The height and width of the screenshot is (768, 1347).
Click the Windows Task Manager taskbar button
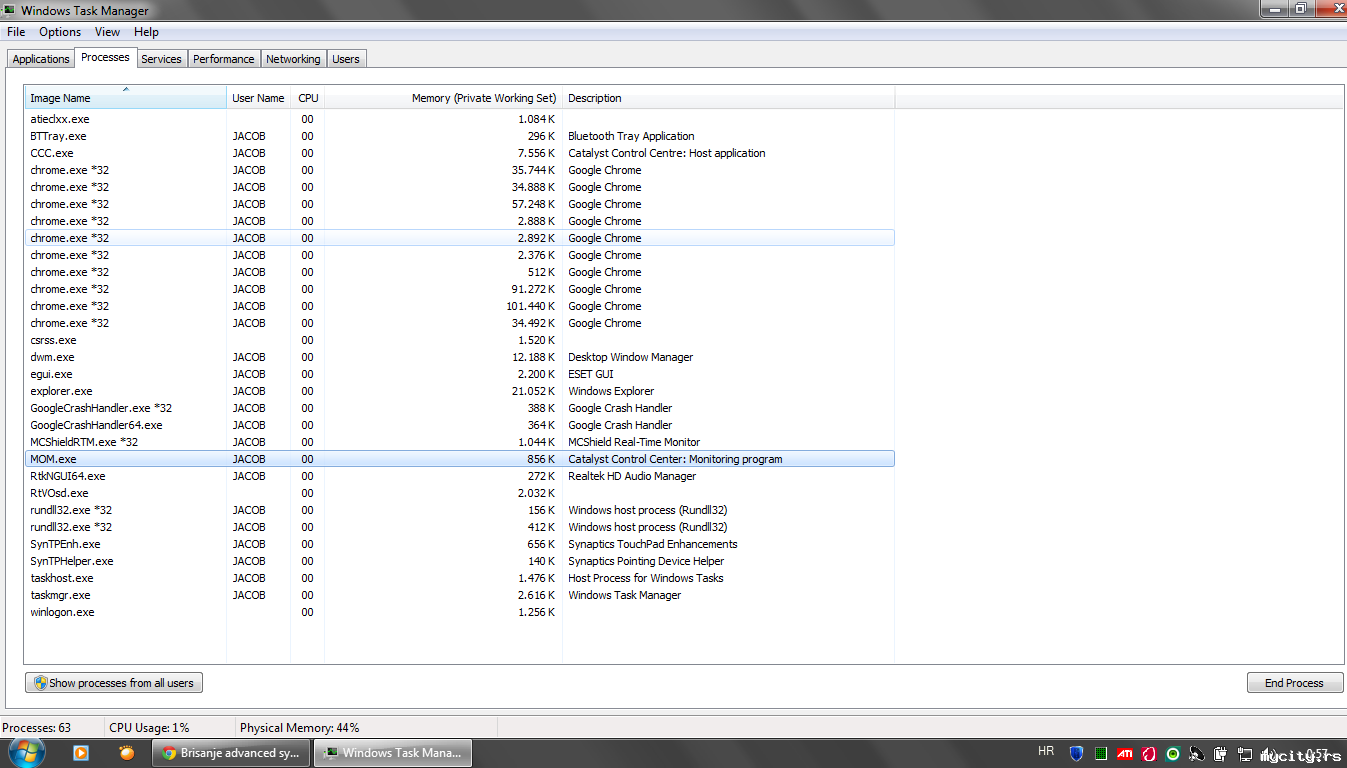click(393, 753)
